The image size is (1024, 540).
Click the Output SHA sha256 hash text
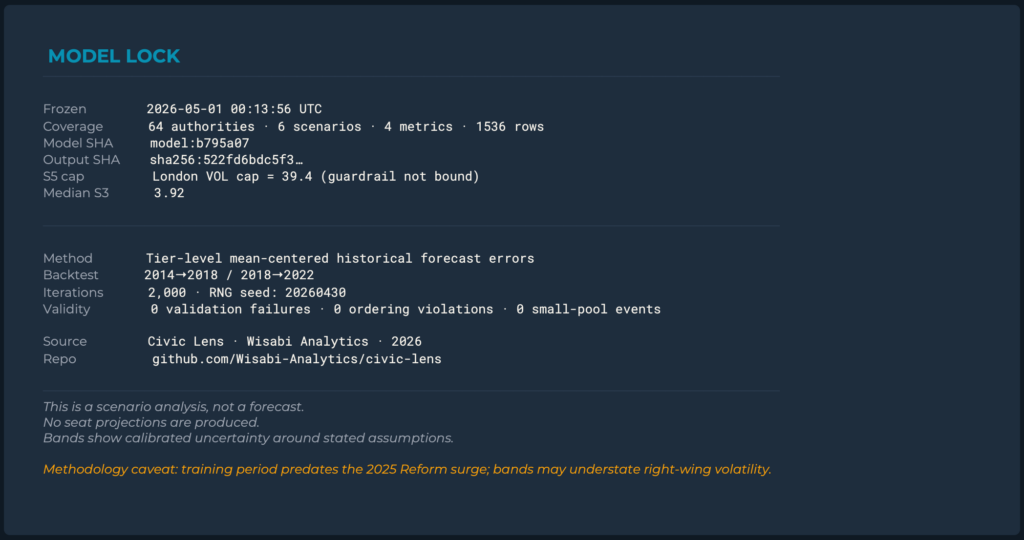[x=226, y=160]
